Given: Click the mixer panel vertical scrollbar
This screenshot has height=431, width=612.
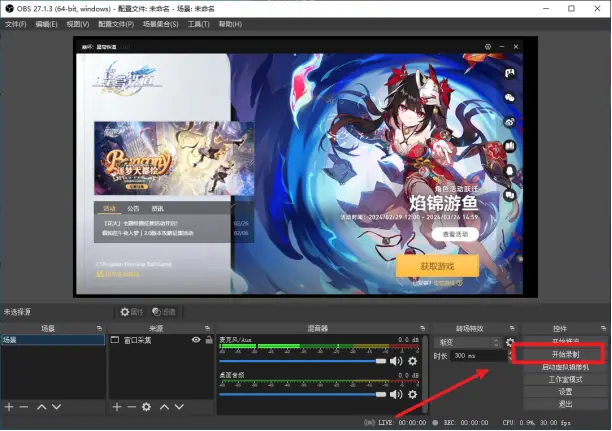Looking at the screenshot, I should pyautogui.click(x=426, y=374).
